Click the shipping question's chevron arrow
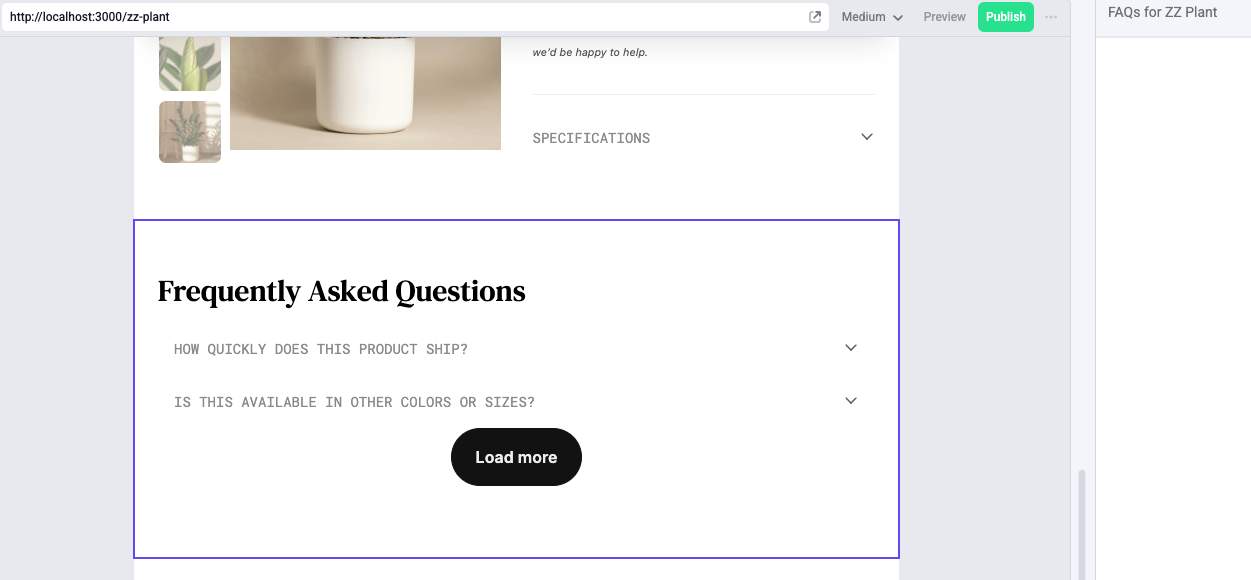The image size is (1251, 580). pos(851,347)
